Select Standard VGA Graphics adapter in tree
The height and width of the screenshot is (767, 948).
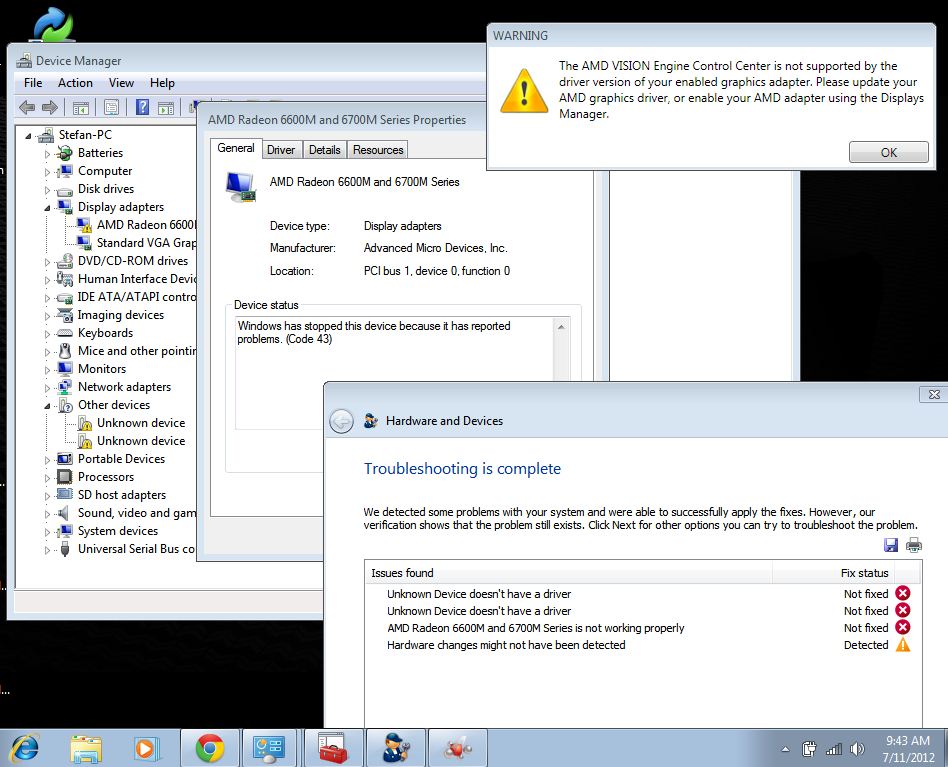(146, 243)
